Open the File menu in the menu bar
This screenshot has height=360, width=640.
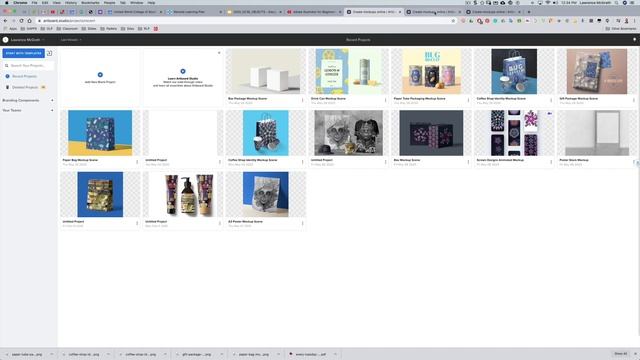tap(35, 2)
